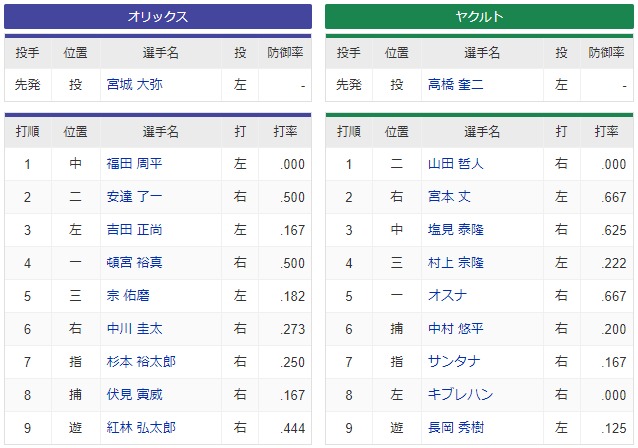This screenshot has width=638, height=448.
Task: Open player 中村 悠平 profile
Action: pyautogui.click(x=455, y=329)
